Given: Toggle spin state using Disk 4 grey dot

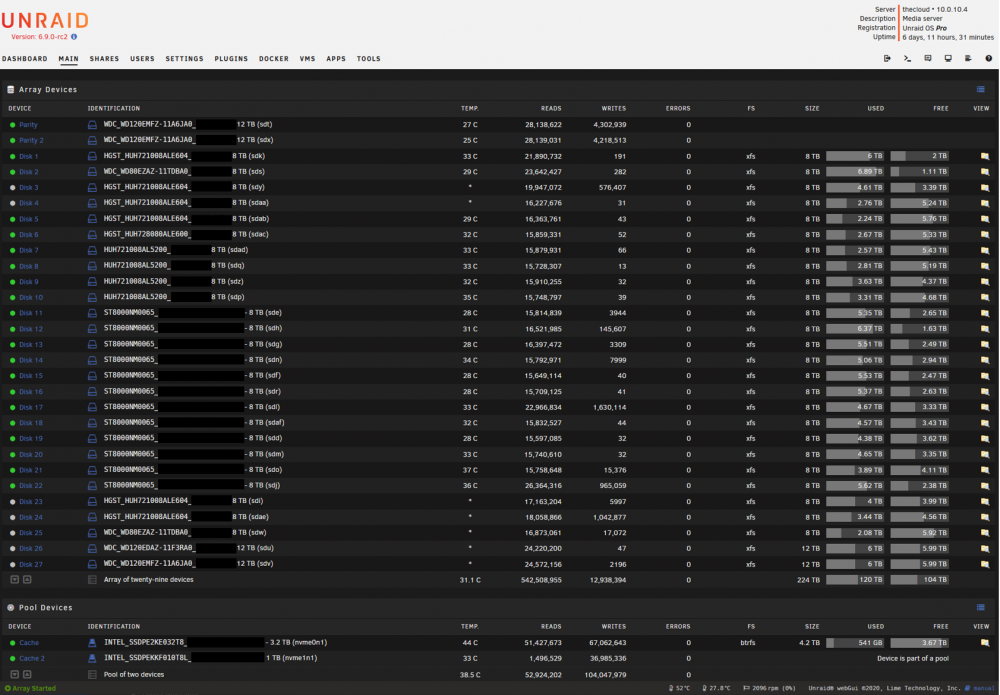Looking at the screenshot, I should (13, 203).
